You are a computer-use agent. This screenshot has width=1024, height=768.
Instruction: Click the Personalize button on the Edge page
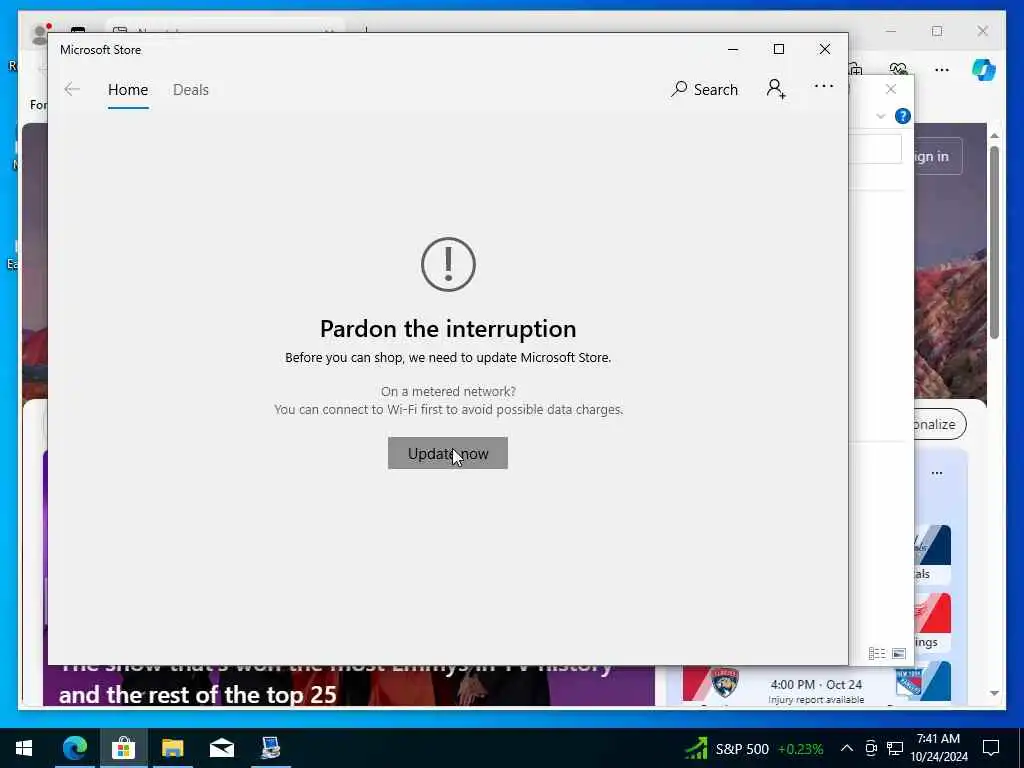pos(940,424)
